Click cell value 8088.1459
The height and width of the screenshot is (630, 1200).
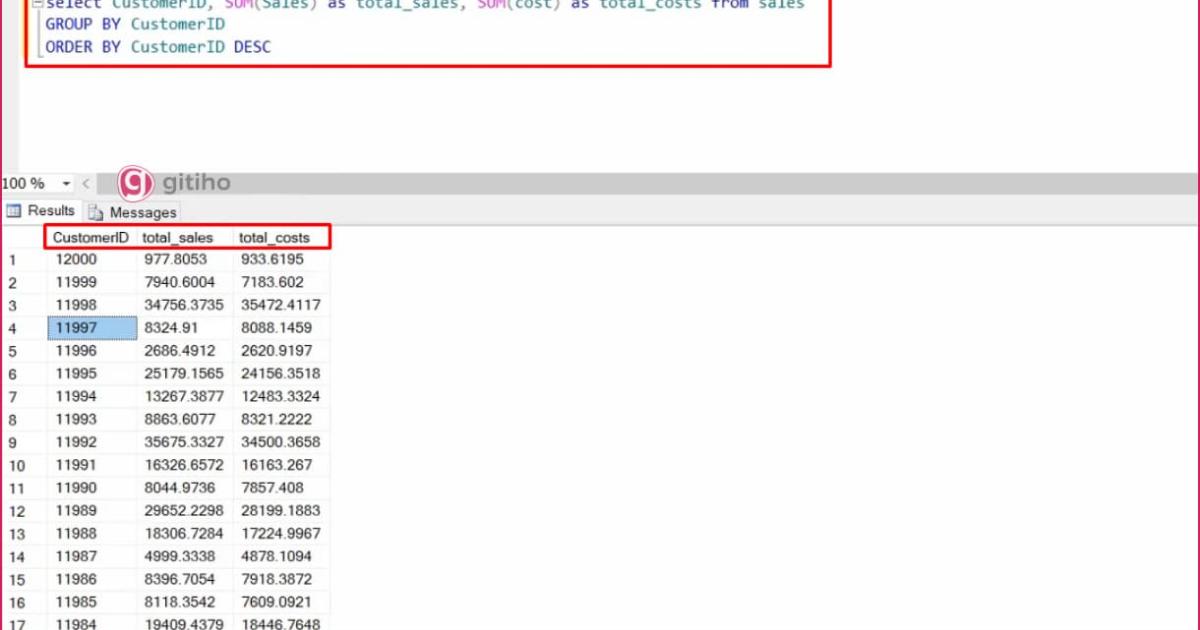[x=281, y=328]
